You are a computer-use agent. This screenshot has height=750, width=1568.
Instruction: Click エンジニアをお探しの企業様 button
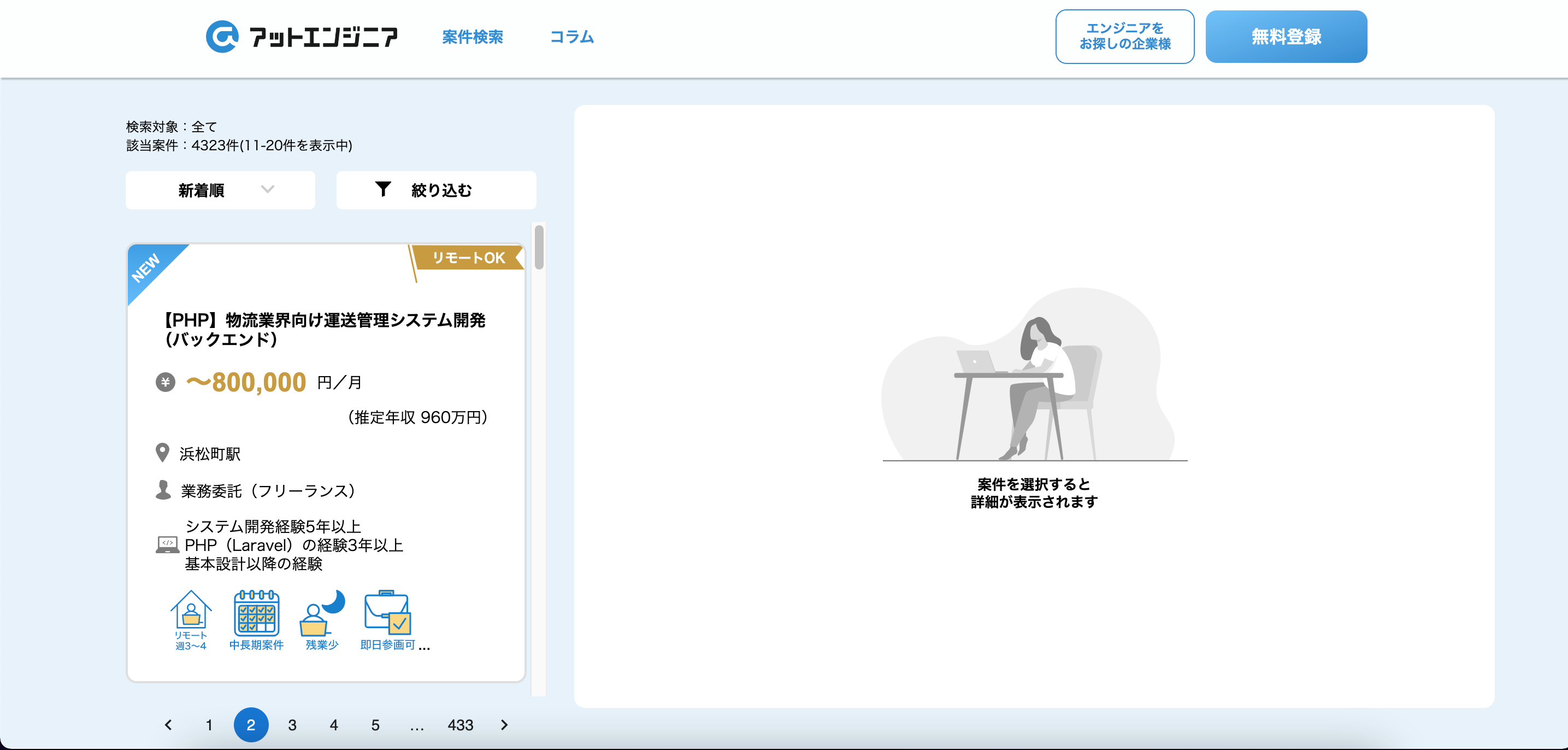click(1124, 37)
